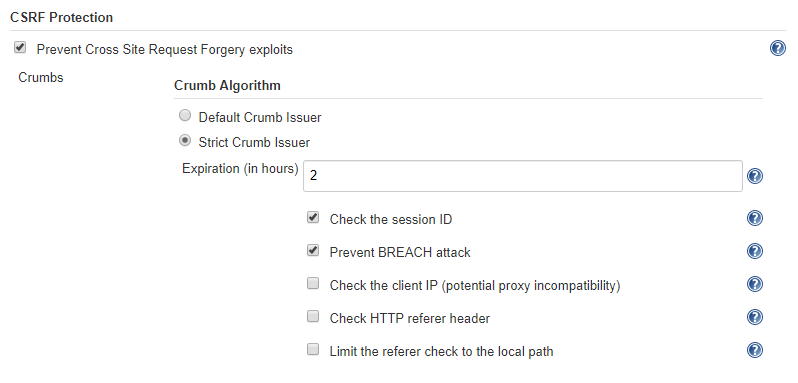The width and height of the screenshot is (798, 383).
Task: Click the Expiration hours input field
Action: click(523, 176)
